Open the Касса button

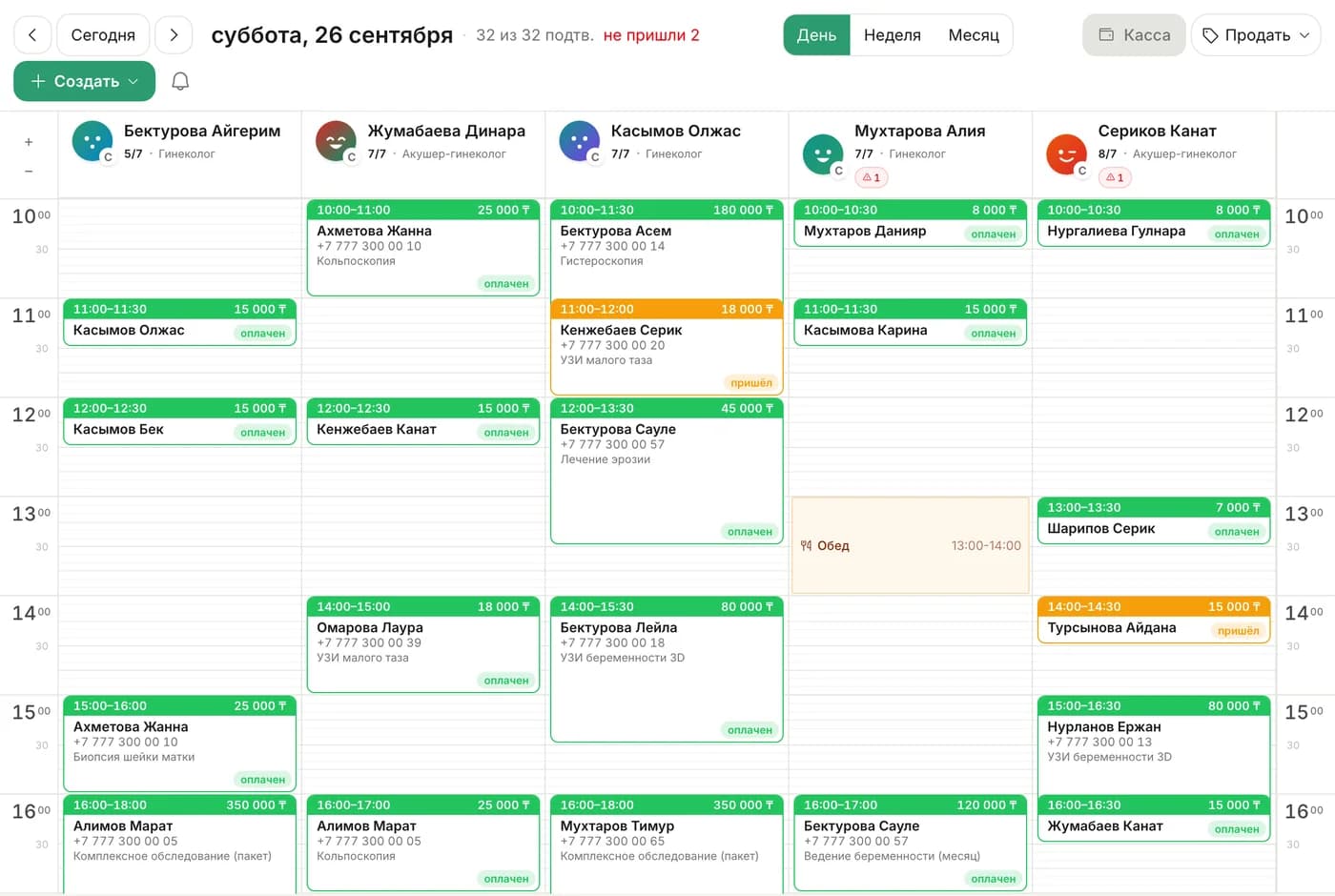click(x=1134, y=35)
